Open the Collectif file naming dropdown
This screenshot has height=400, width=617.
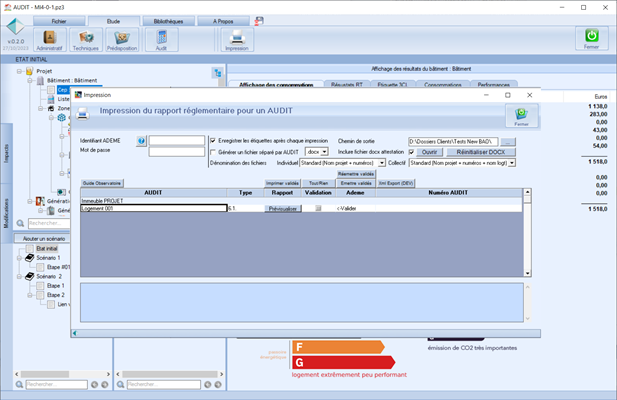[512, 163]
